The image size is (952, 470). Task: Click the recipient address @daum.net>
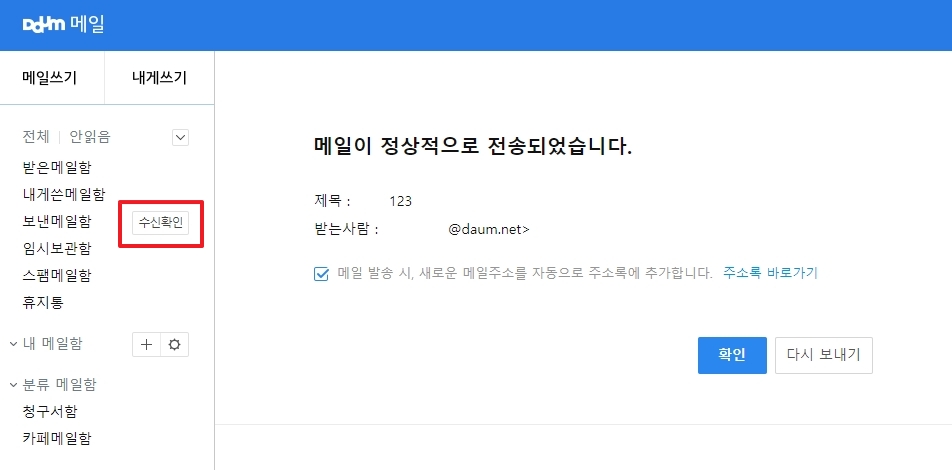pyautogui.click(x=489, y=230)
